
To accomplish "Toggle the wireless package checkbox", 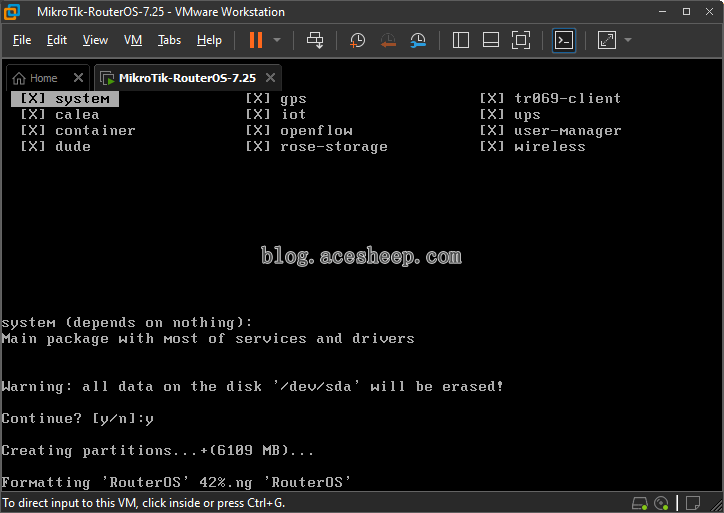I will pos(492,147).
